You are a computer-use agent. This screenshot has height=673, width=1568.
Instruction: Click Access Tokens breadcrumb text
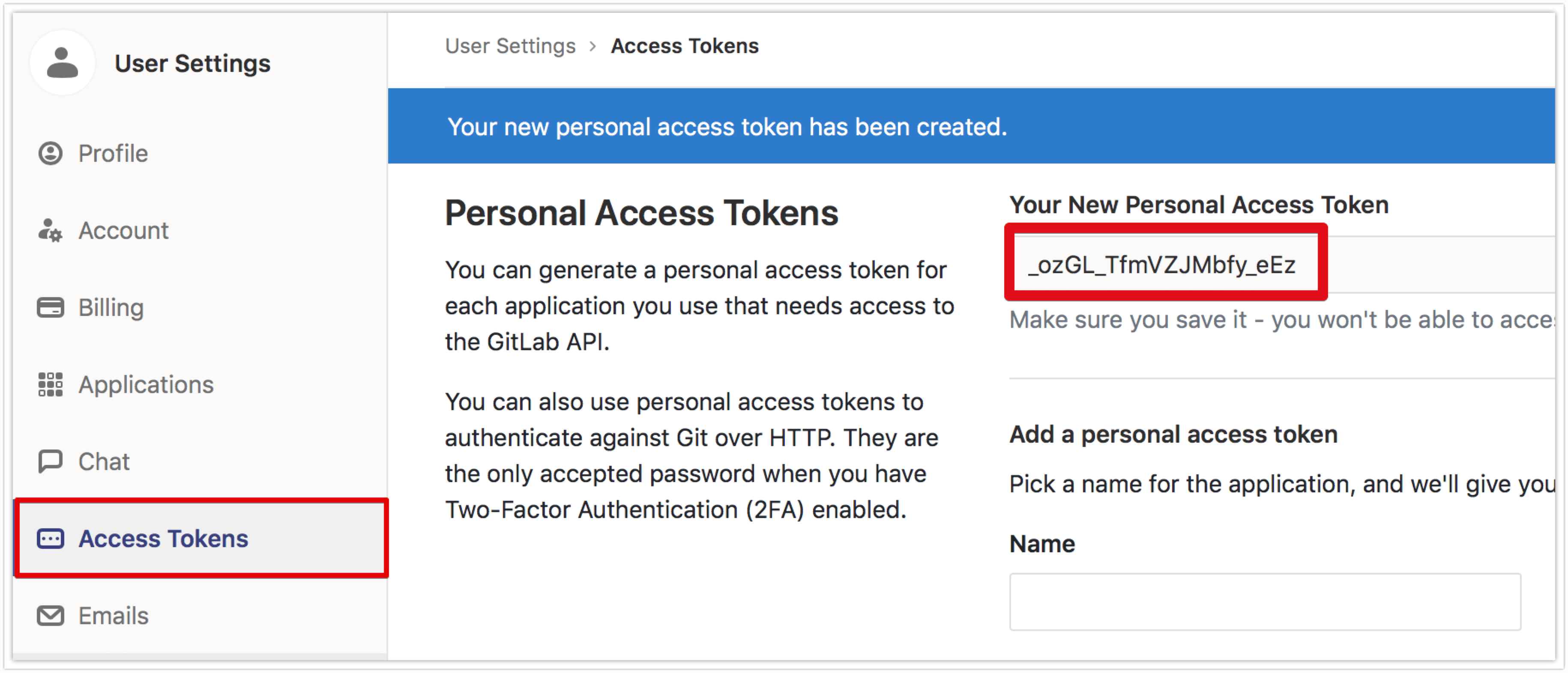tap(685, 46)
